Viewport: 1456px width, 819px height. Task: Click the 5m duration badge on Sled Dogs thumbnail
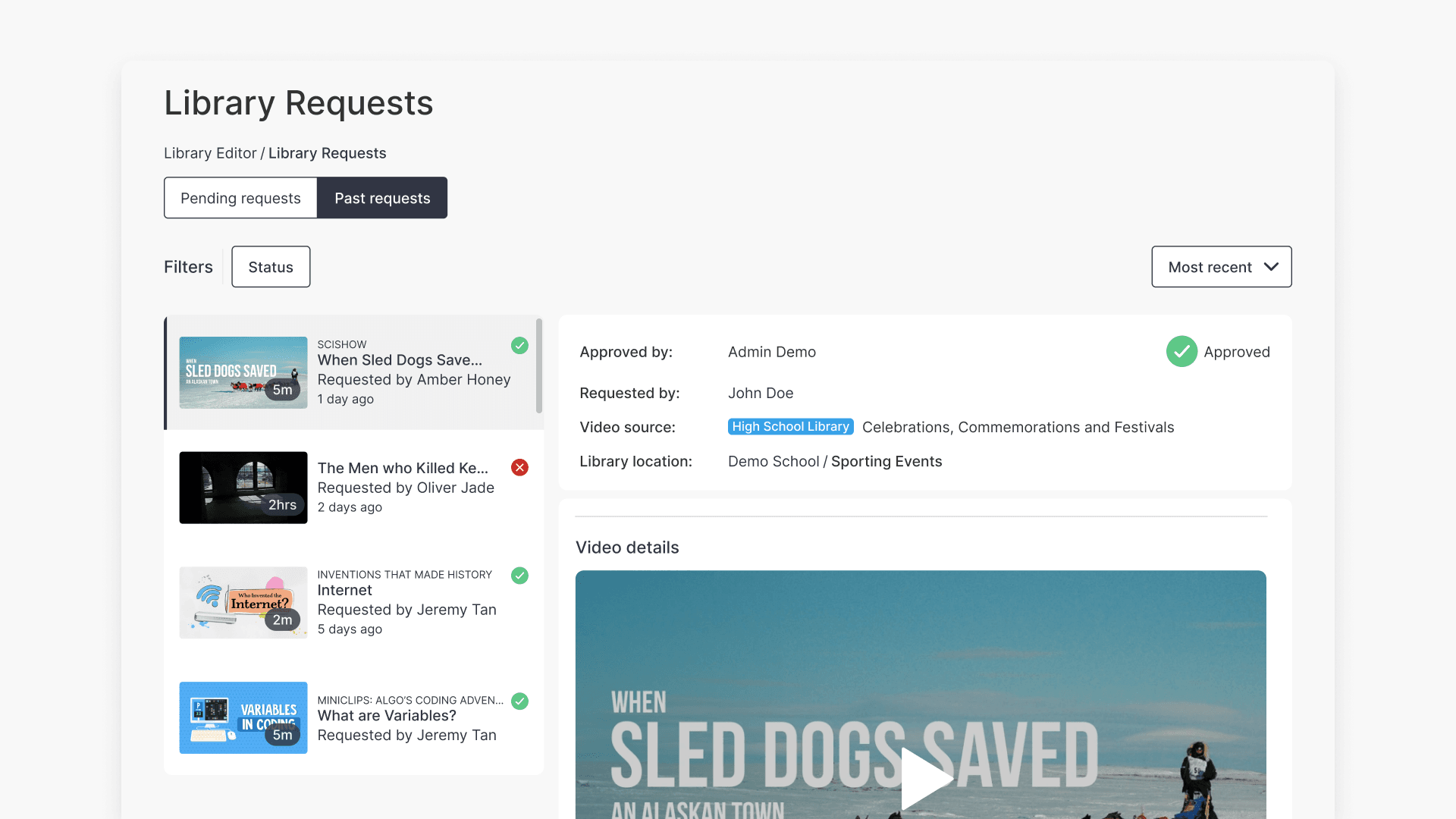[282, 389]
